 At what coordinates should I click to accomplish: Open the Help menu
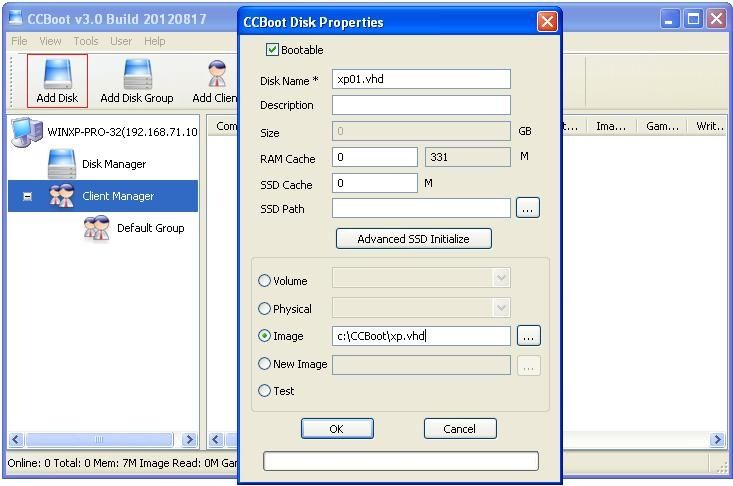coord(155,41)
